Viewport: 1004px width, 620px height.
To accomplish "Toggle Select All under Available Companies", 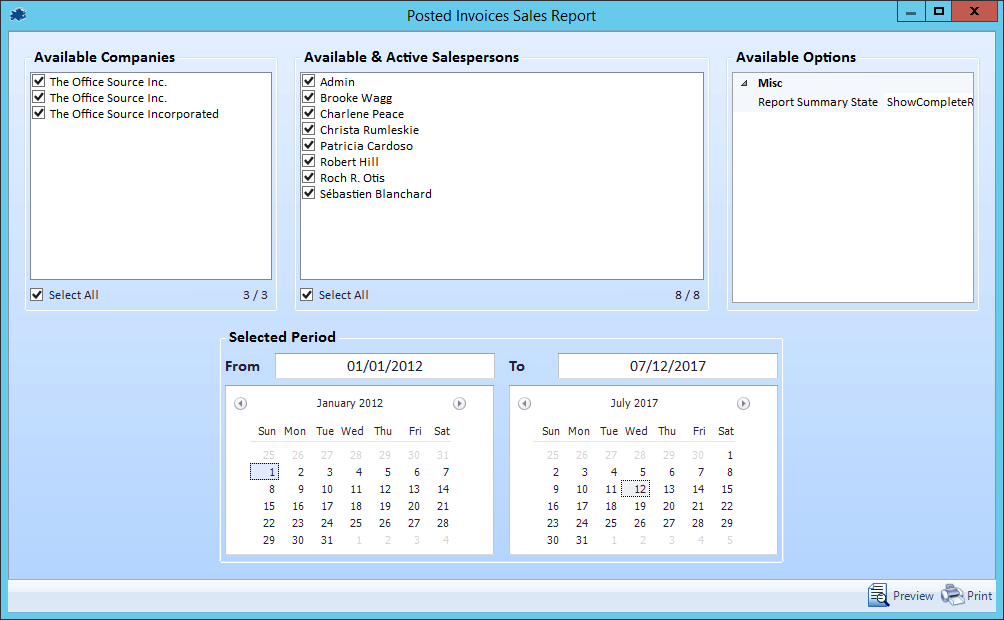I will (38, 295).
